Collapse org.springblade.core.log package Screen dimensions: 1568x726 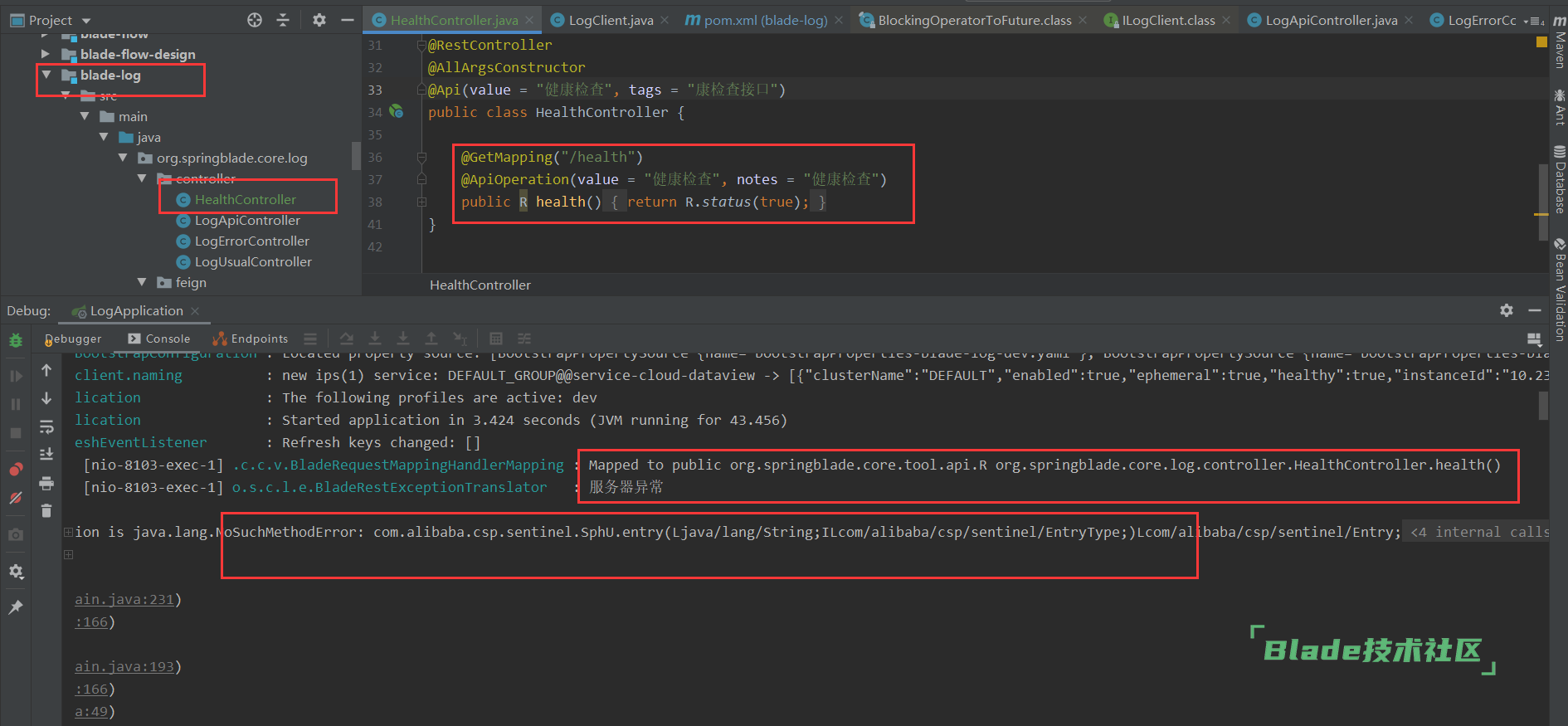pyautogui.click(x=123, y=158)
